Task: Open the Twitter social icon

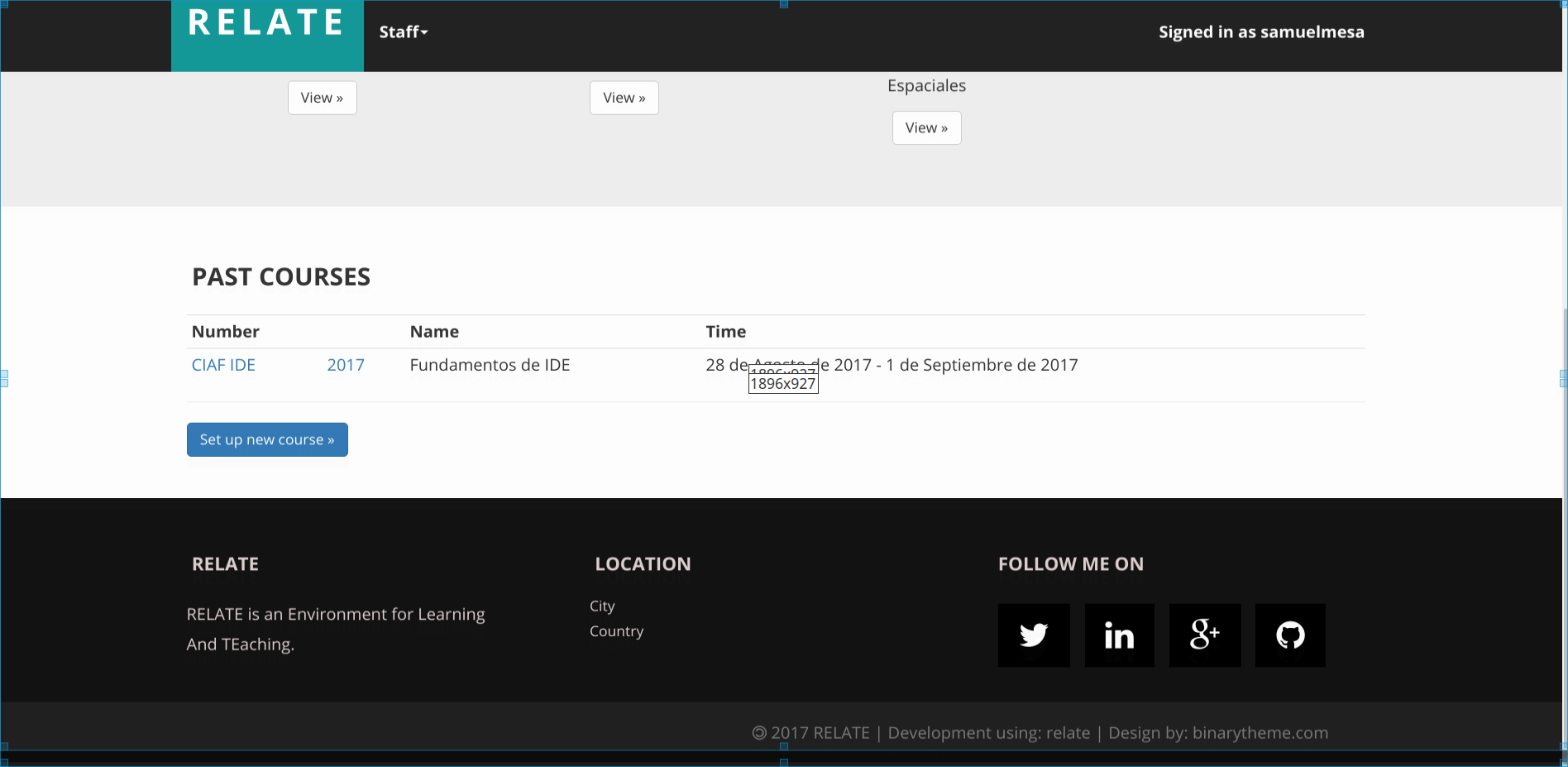Action: 1034,635
